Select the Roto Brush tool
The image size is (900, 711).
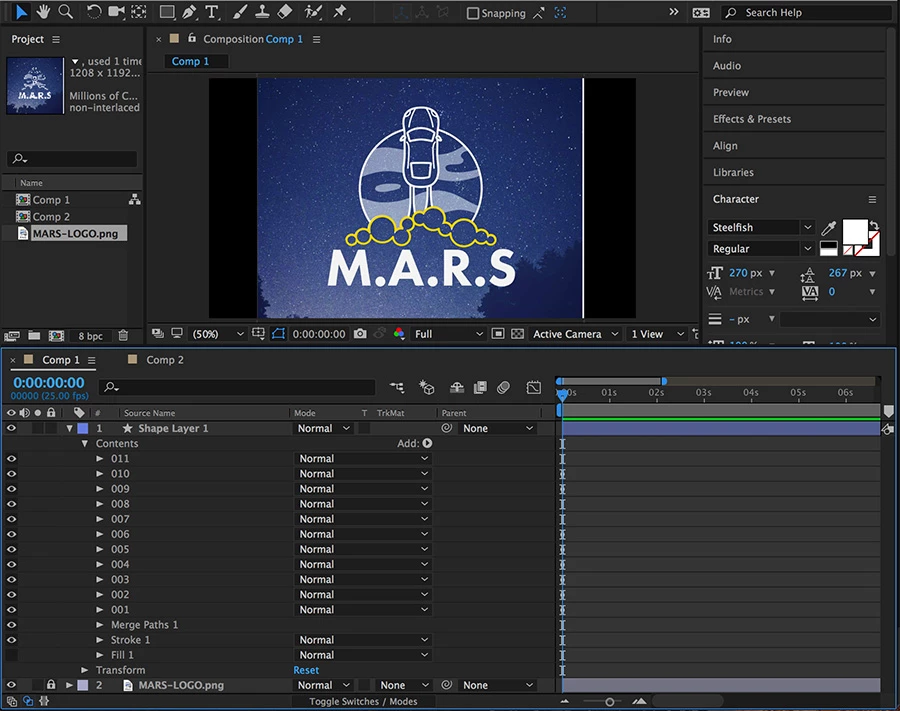point(313,11)
